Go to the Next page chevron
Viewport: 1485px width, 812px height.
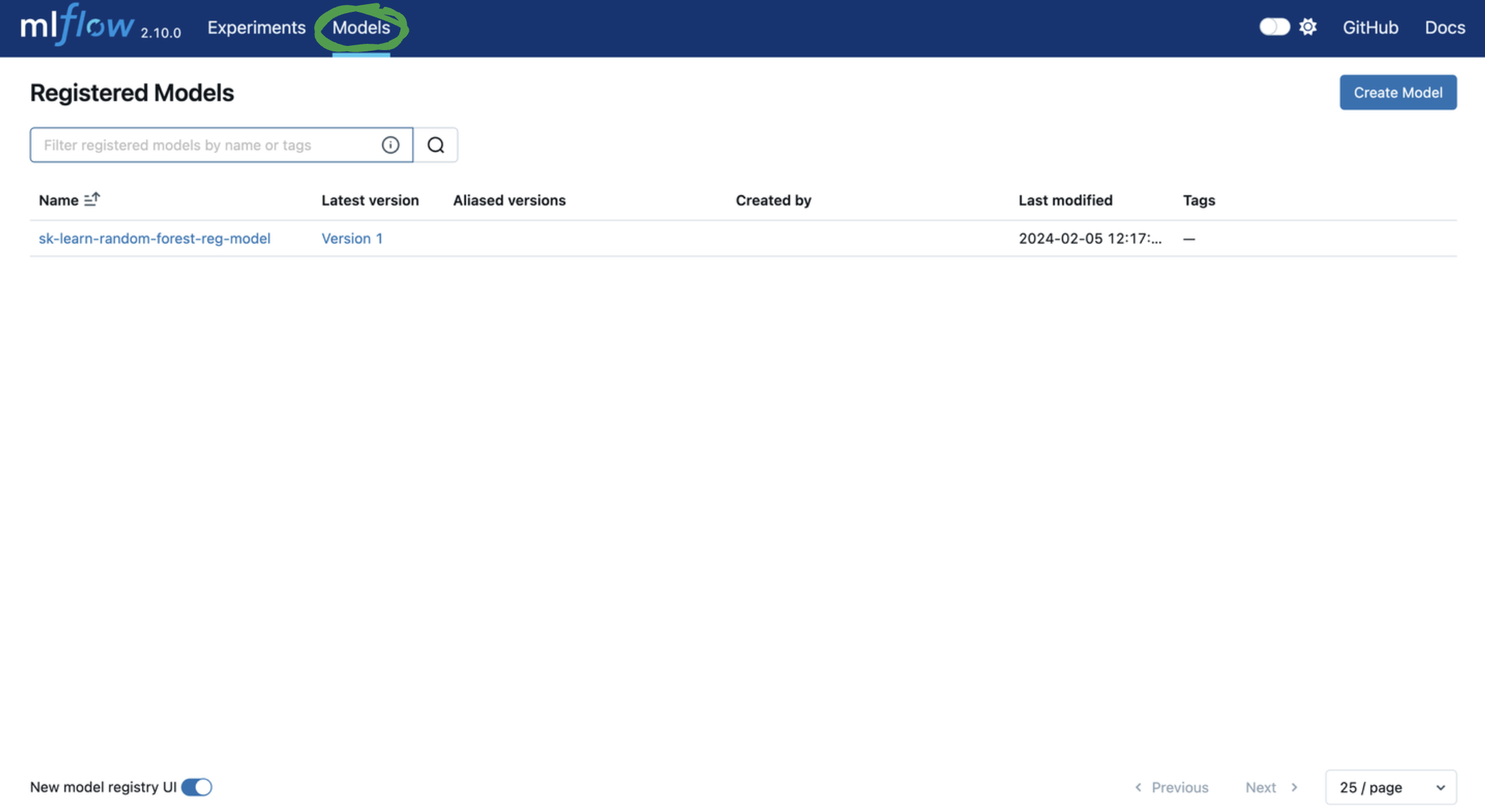(1295, 787)
